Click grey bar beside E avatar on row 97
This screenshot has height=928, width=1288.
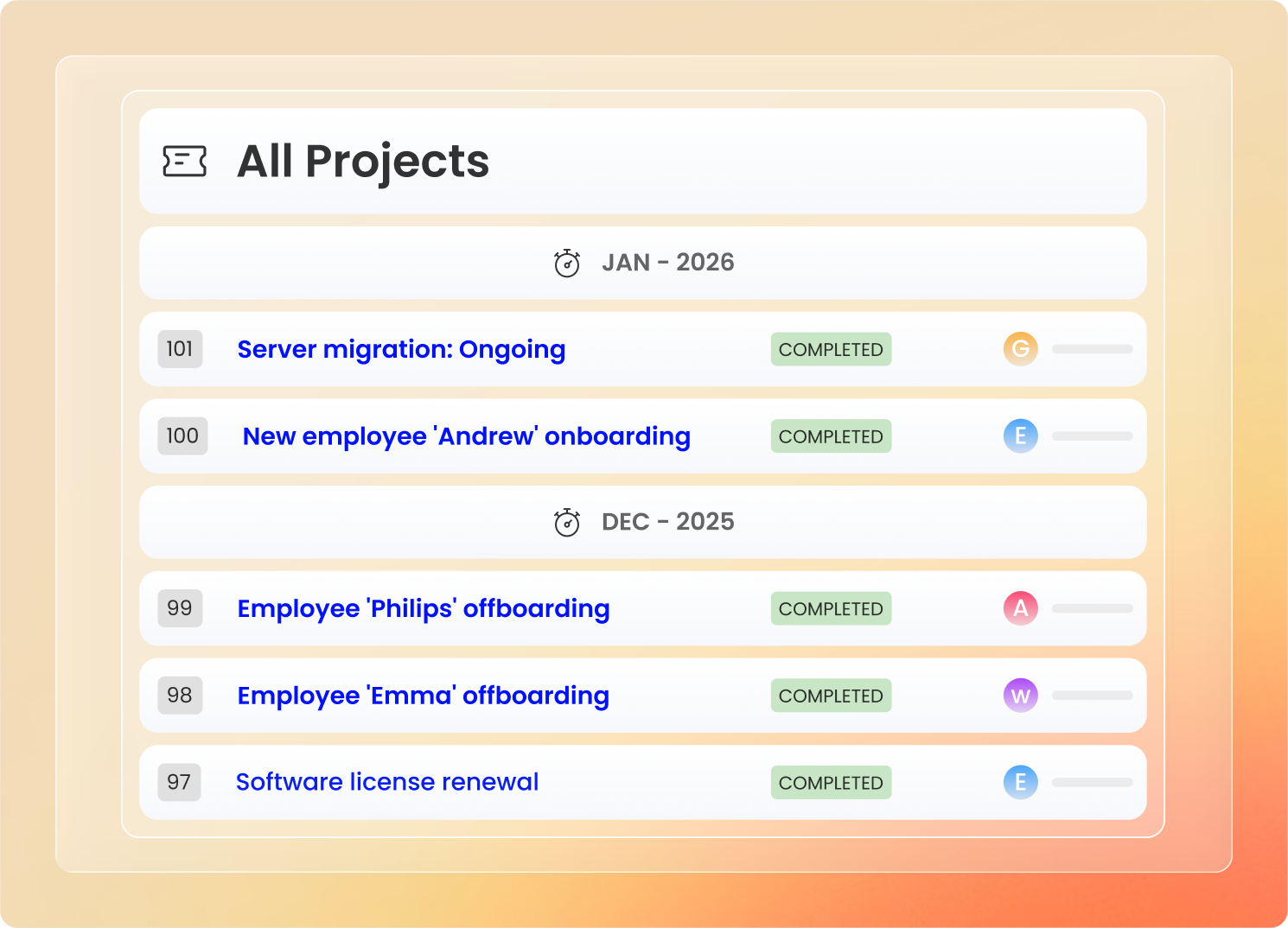(1093, 782)
